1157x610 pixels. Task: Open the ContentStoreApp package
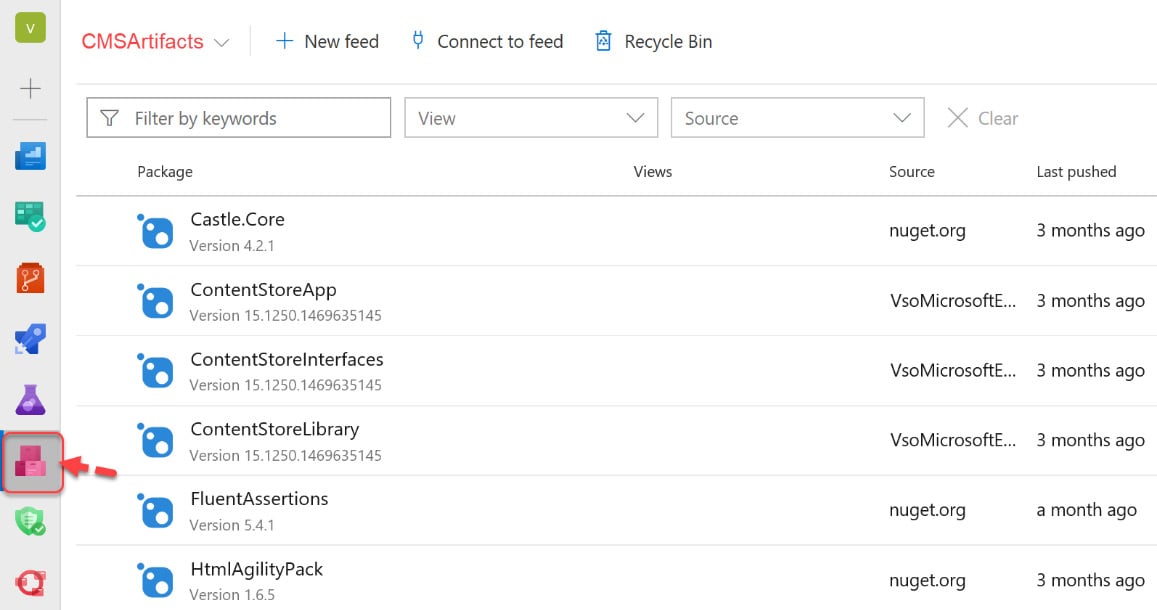point(263,290)
